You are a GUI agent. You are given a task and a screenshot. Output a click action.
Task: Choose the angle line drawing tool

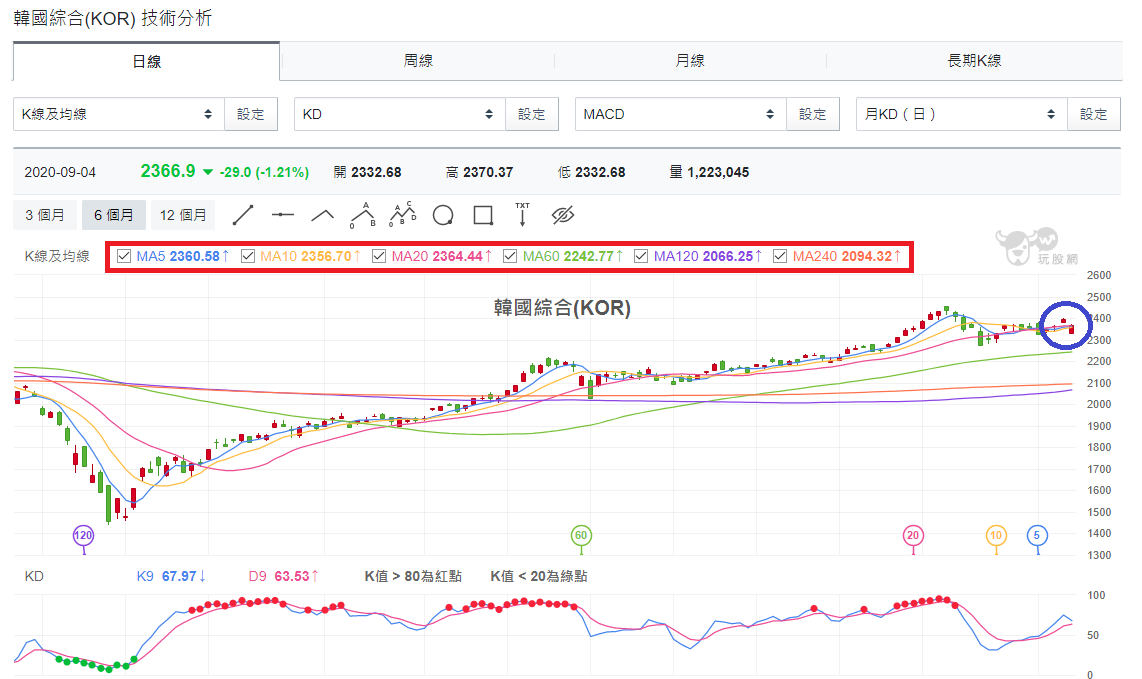323,215
